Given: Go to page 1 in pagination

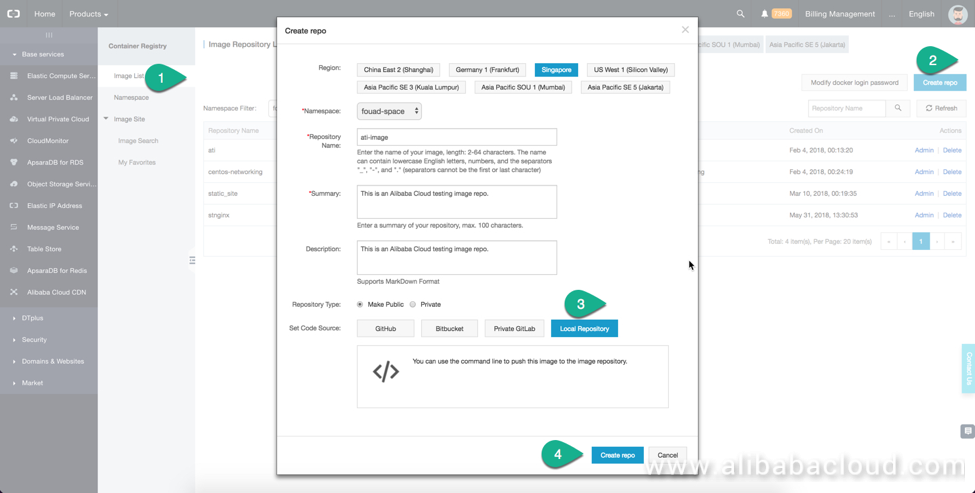Looking at the screenshot, I should coord(921,241).
